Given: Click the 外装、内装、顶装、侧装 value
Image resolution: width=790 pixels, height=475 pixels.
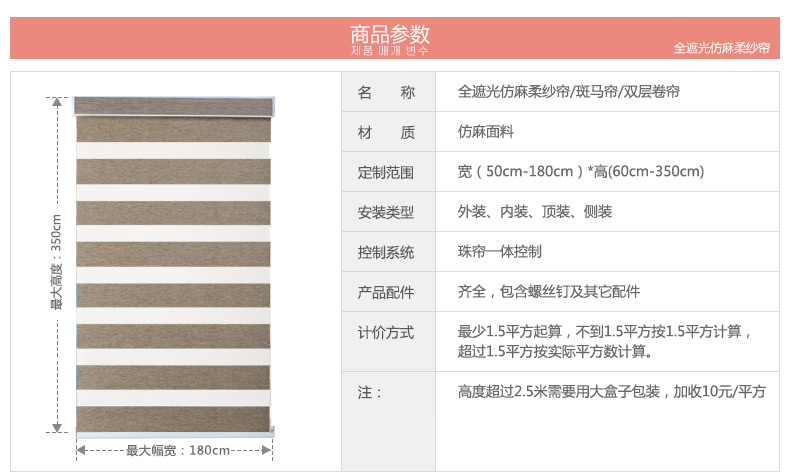Looking at the screenshot, I should [x=535, y=212].
